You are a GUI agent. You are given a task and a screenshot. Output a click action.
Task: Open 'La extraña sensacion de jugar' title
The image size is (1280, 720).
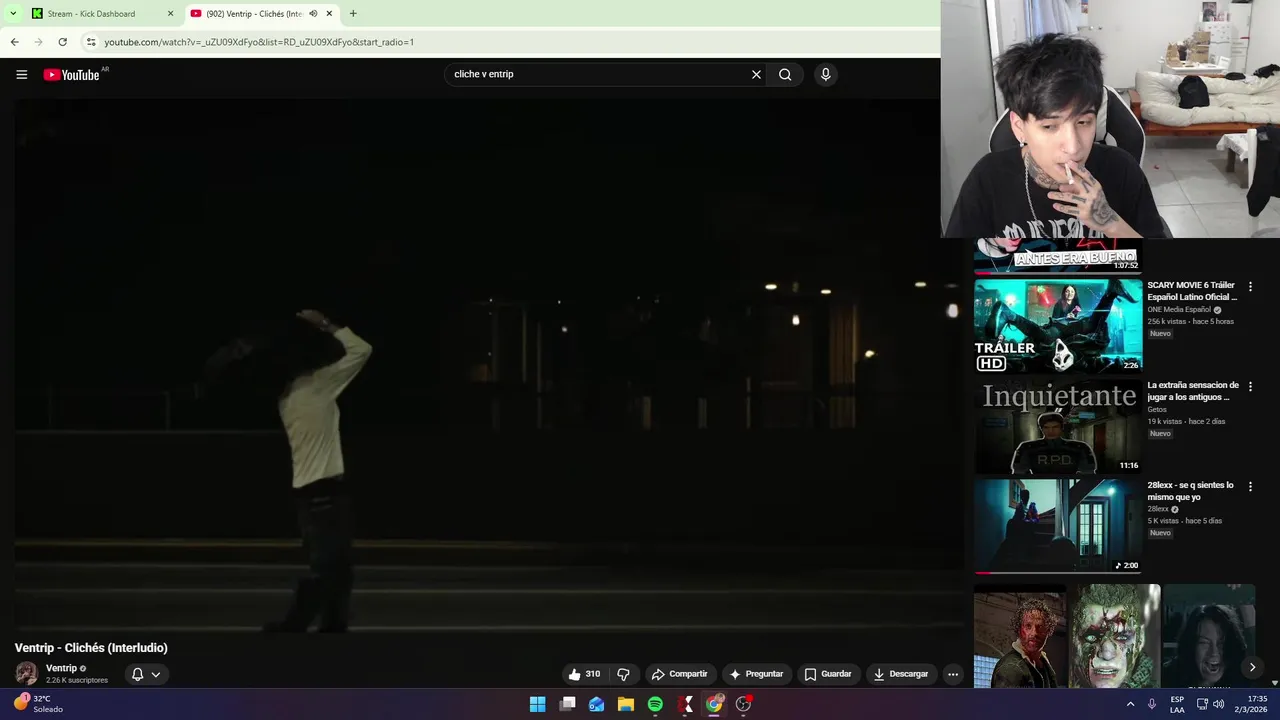click(1193, 391)
